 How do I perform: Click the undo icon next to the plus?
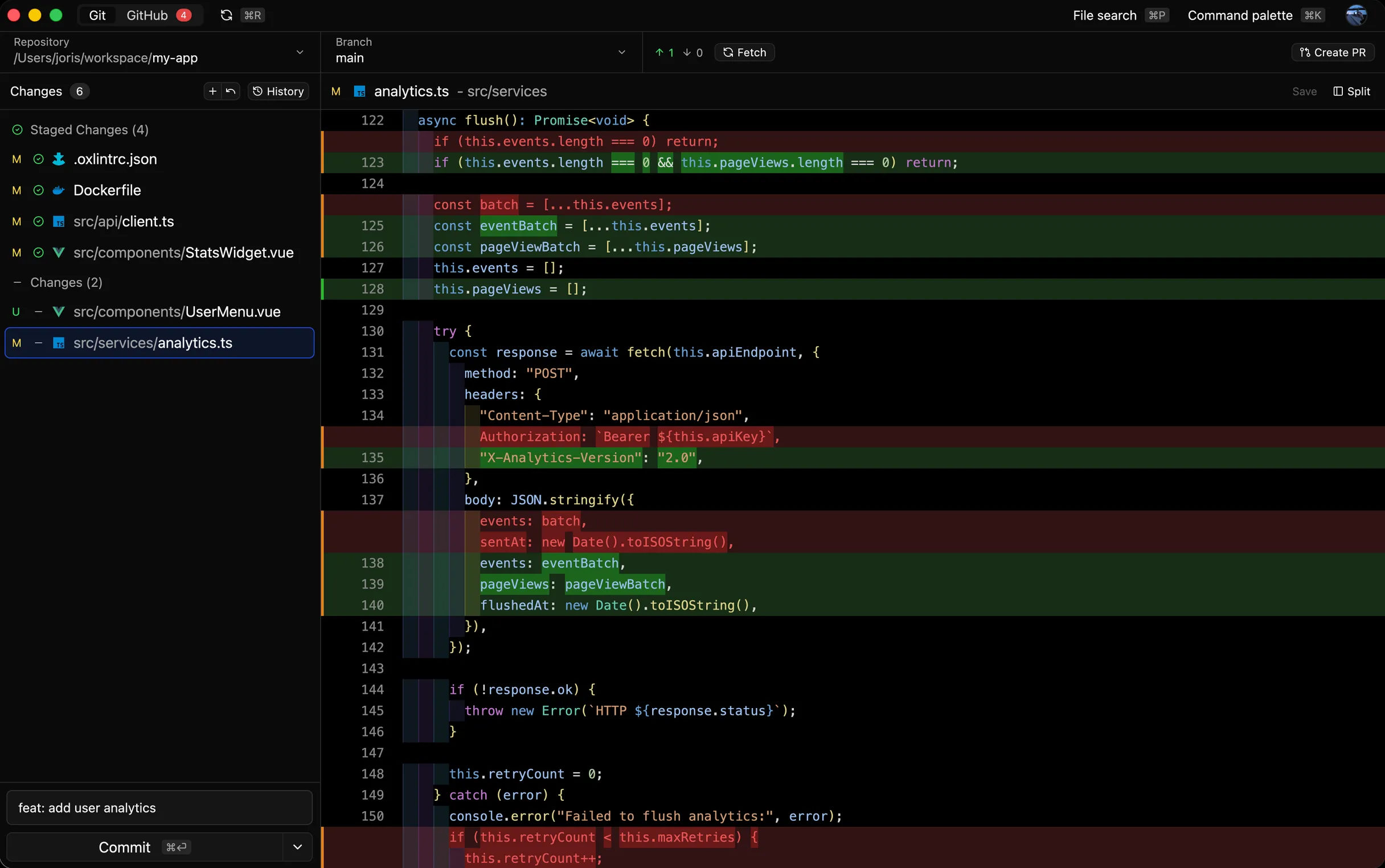pyautogui.click(x=230, y=90)
